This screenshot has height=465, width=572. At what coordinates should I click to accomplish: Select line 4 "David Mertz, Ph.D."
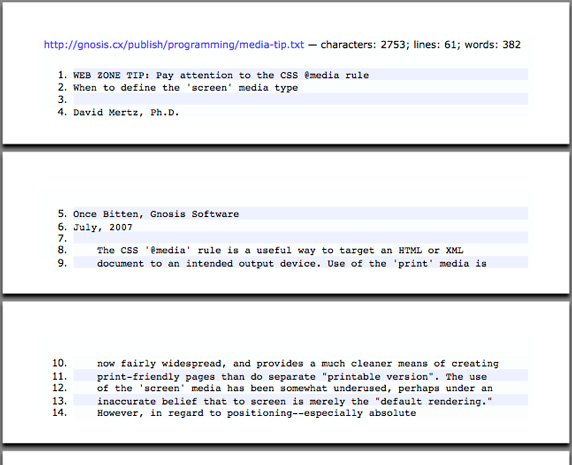point(300,111)
